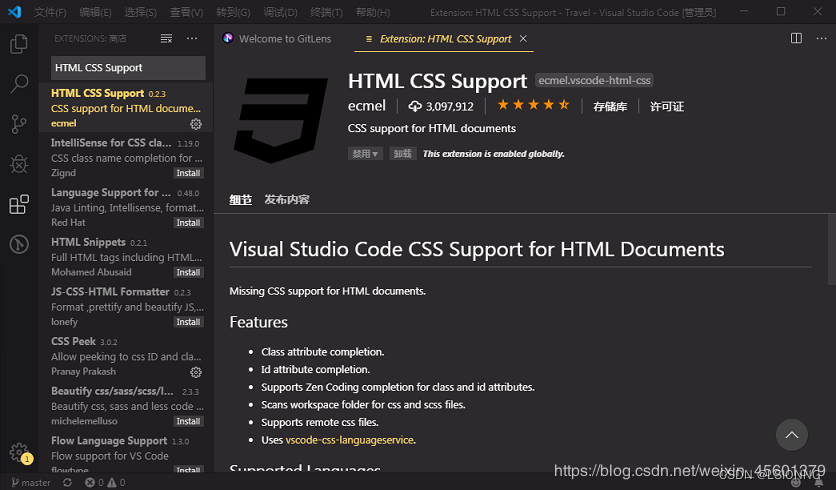This screenshot has height=490, width=836.
Task: Open the 选择(S) menu
Action: tap(140, 12)
